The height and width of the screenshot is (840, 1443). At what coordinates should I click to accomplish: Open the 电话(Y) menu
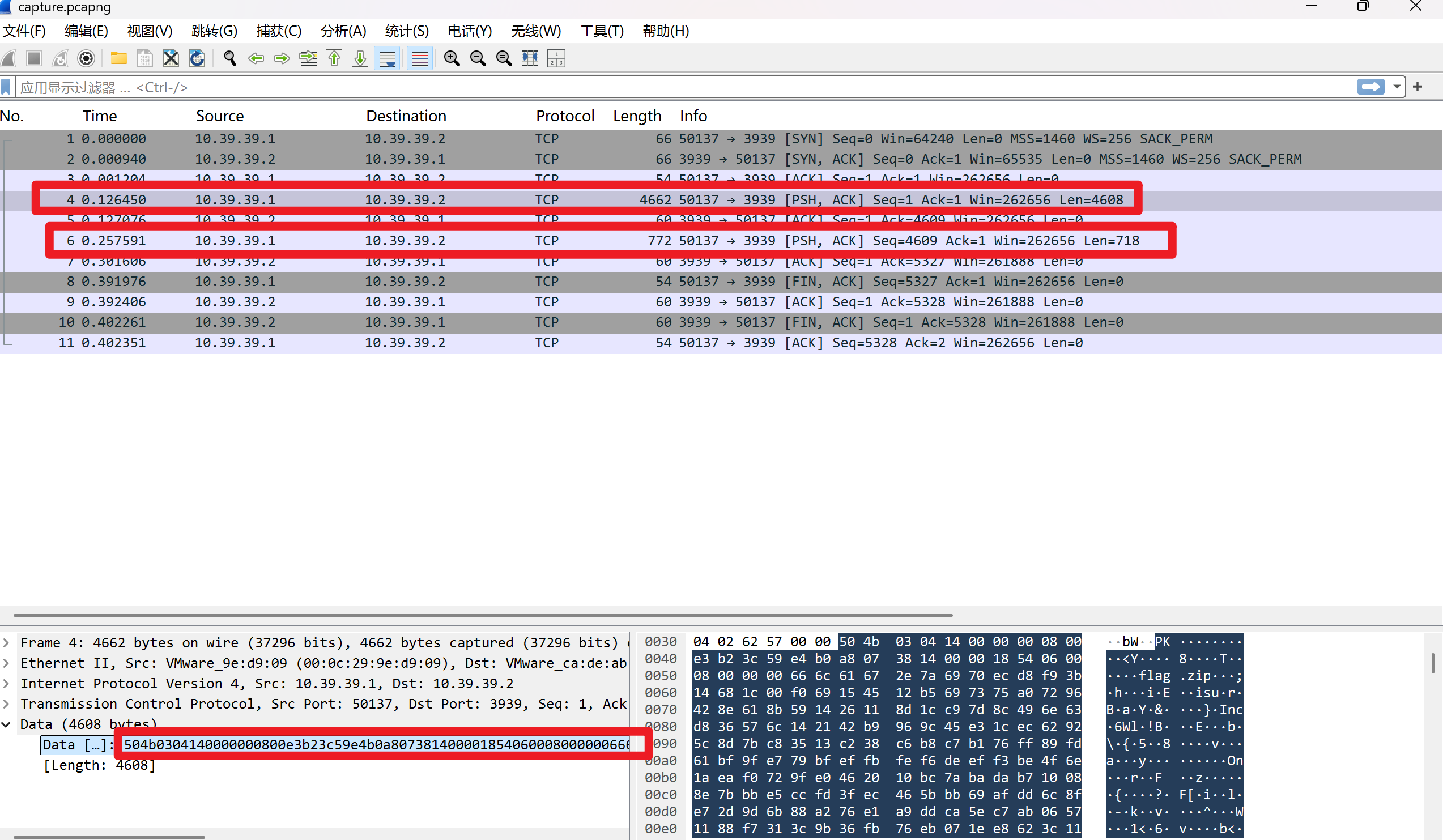470,31
